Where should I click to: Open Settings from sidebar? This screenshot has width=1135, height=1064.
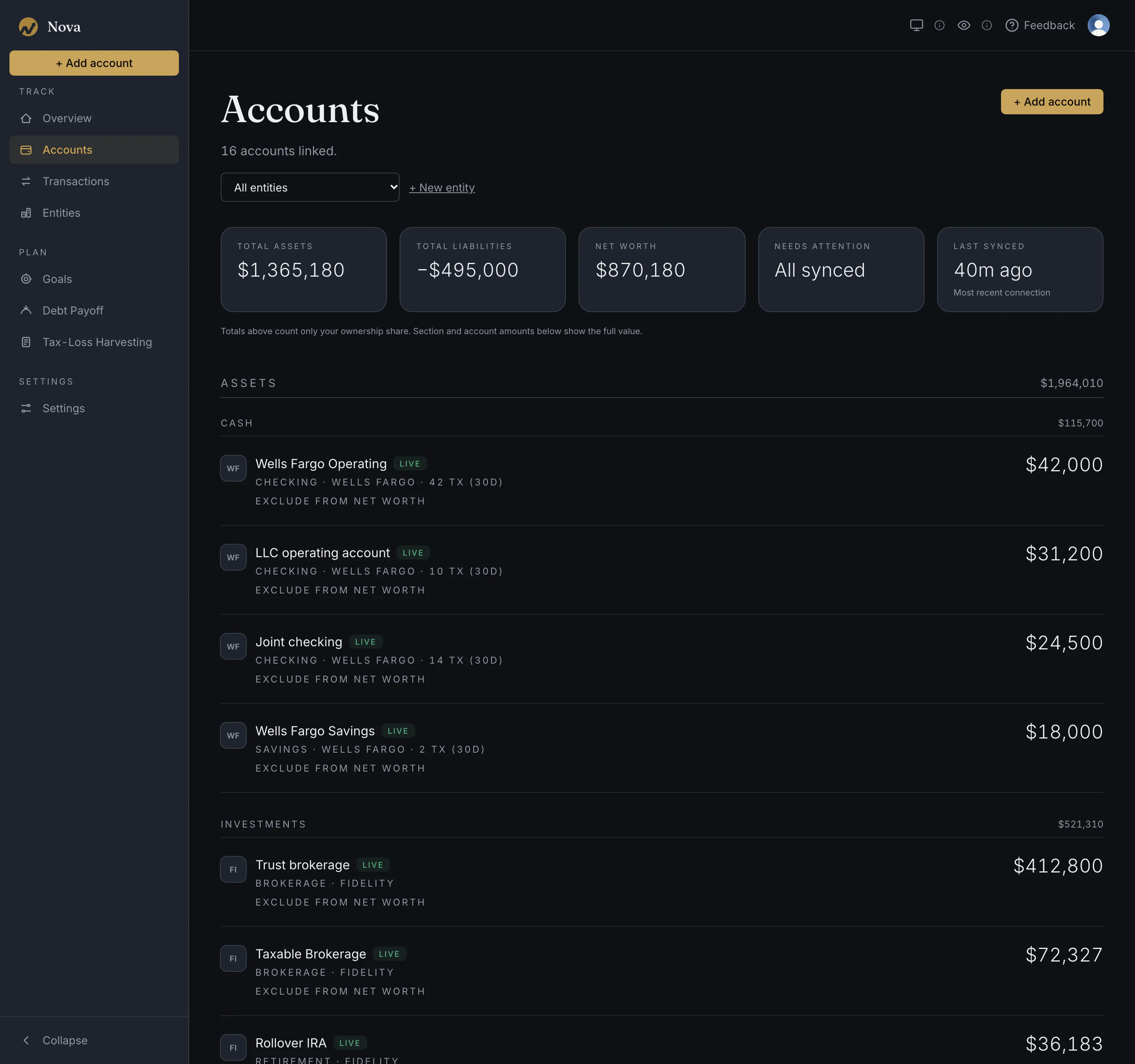coord(94,408)
